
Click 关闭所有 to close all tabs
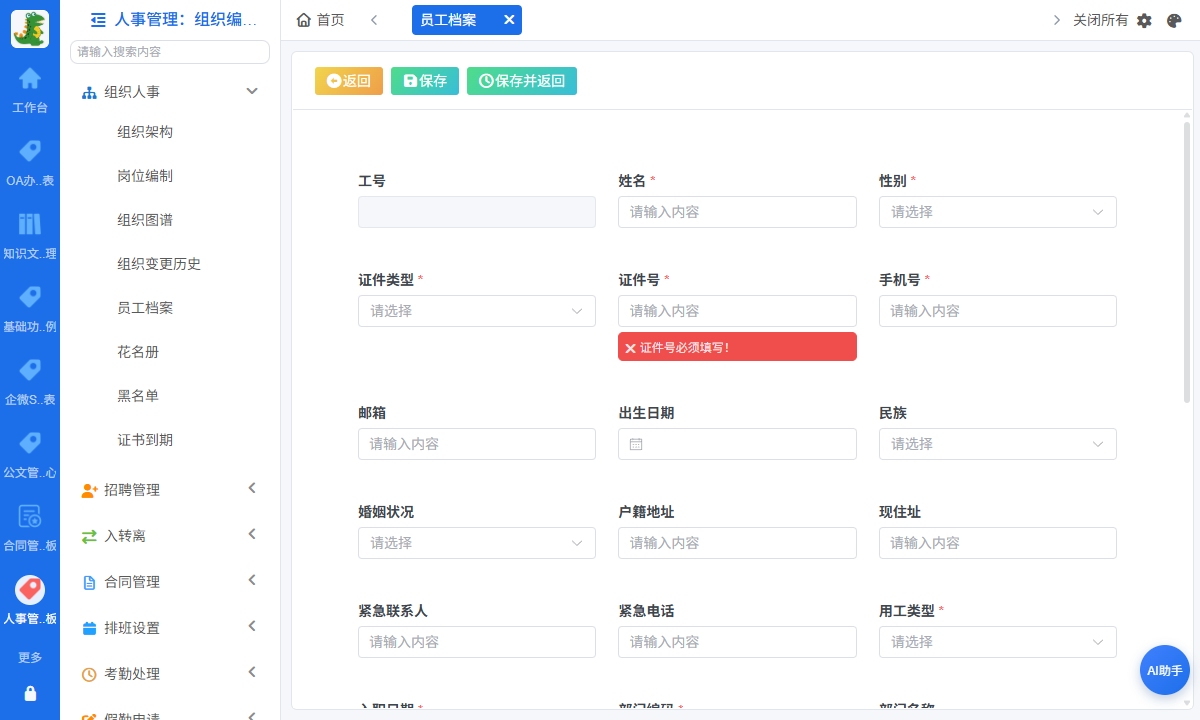click(1101, 20)
